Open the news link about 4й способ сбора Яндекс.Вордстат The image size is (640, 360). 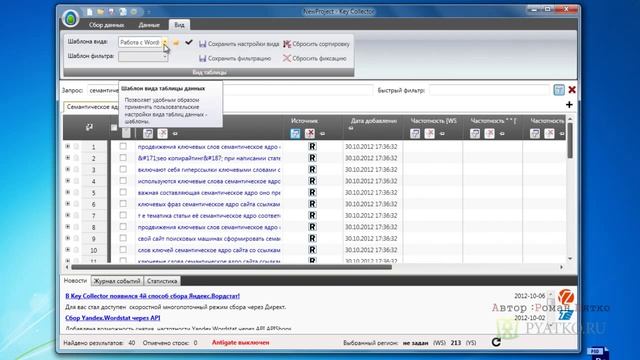(152, 296)
